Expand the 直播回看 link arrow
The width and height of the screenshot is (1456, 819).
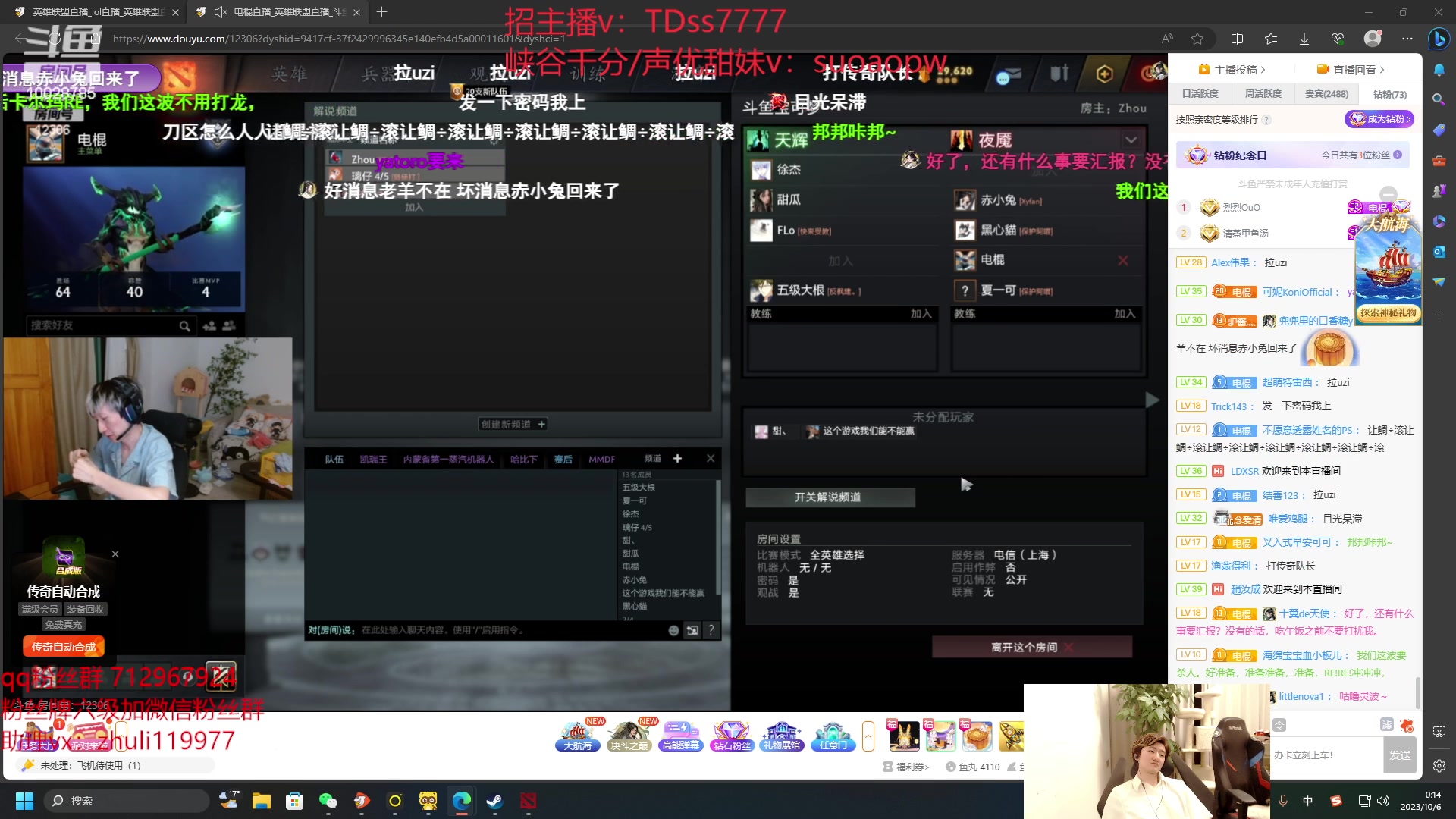tap(1382, 70)
